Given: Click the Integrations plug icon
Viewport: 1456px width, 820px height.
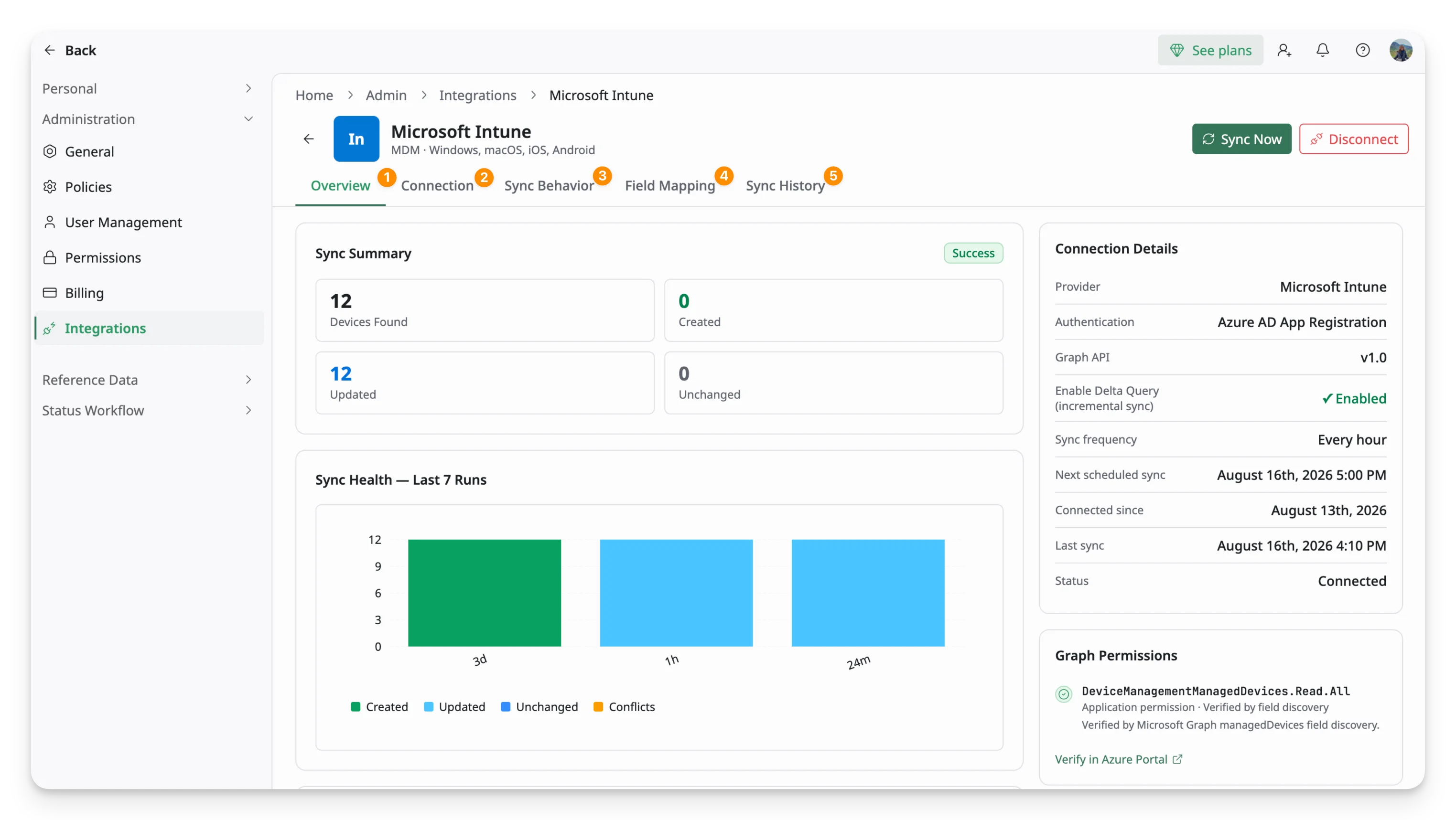Looking at the screenshot, I should click(50, 328).
